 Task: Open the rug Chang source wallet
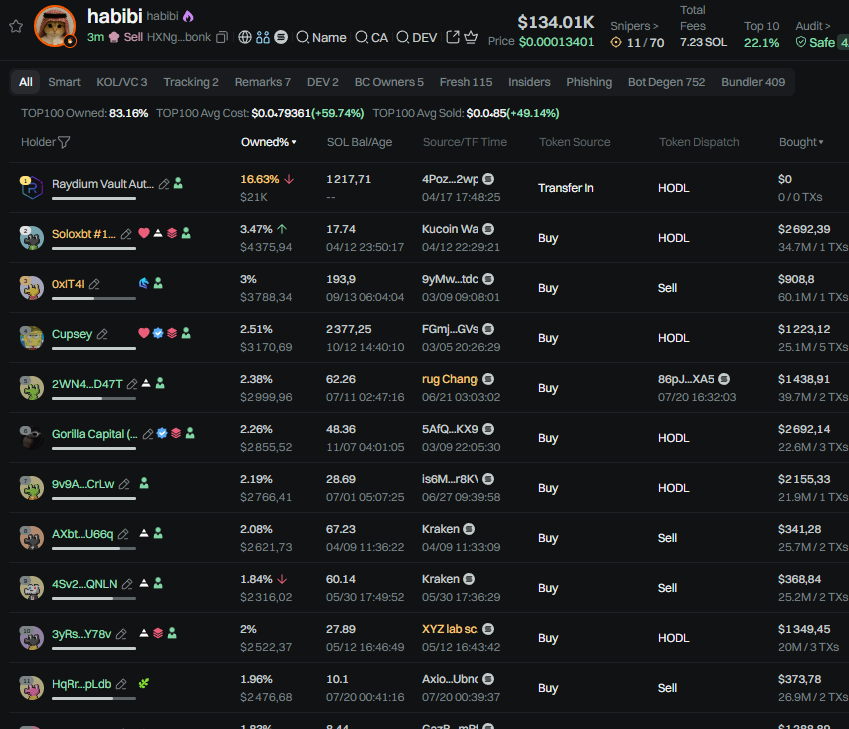coord(449,379)
